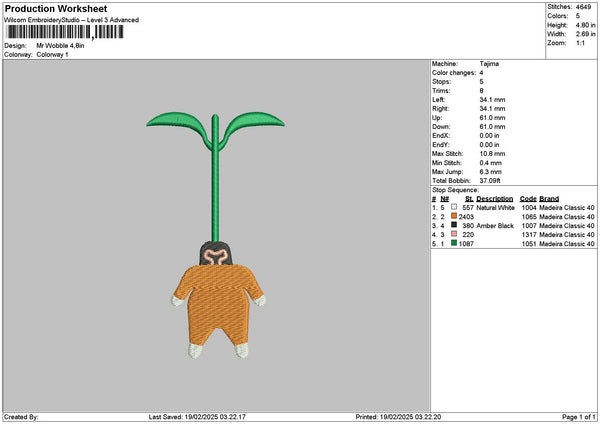This screenshot has width=600, height=424.
Task: Click the 'EndY:' label
Action: click(441, 145)
